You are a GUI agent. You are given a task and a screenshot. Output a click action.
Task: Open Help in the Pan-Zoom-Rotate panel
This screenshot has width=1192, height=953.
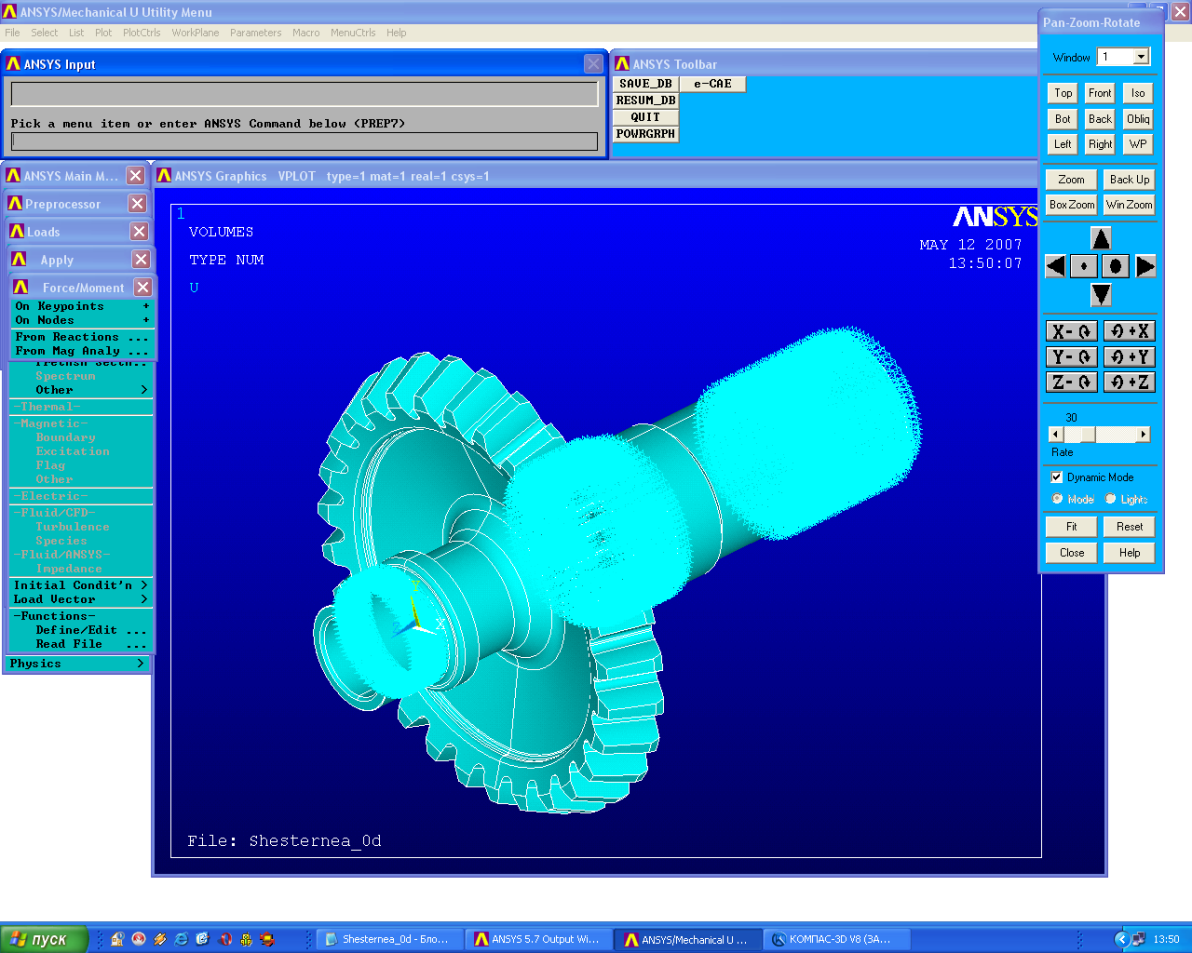click(x=1129, y=552)
